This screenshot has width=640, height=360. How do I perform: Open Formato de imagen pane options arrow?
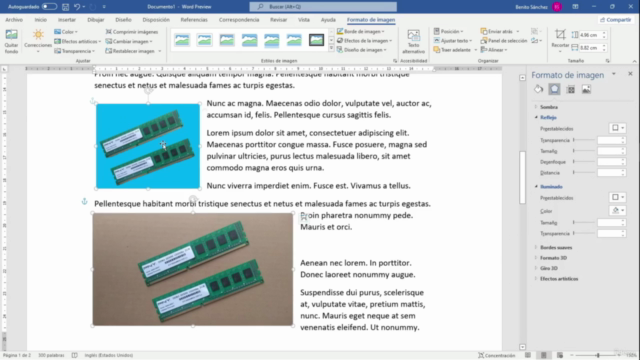(x=613, y=74)
